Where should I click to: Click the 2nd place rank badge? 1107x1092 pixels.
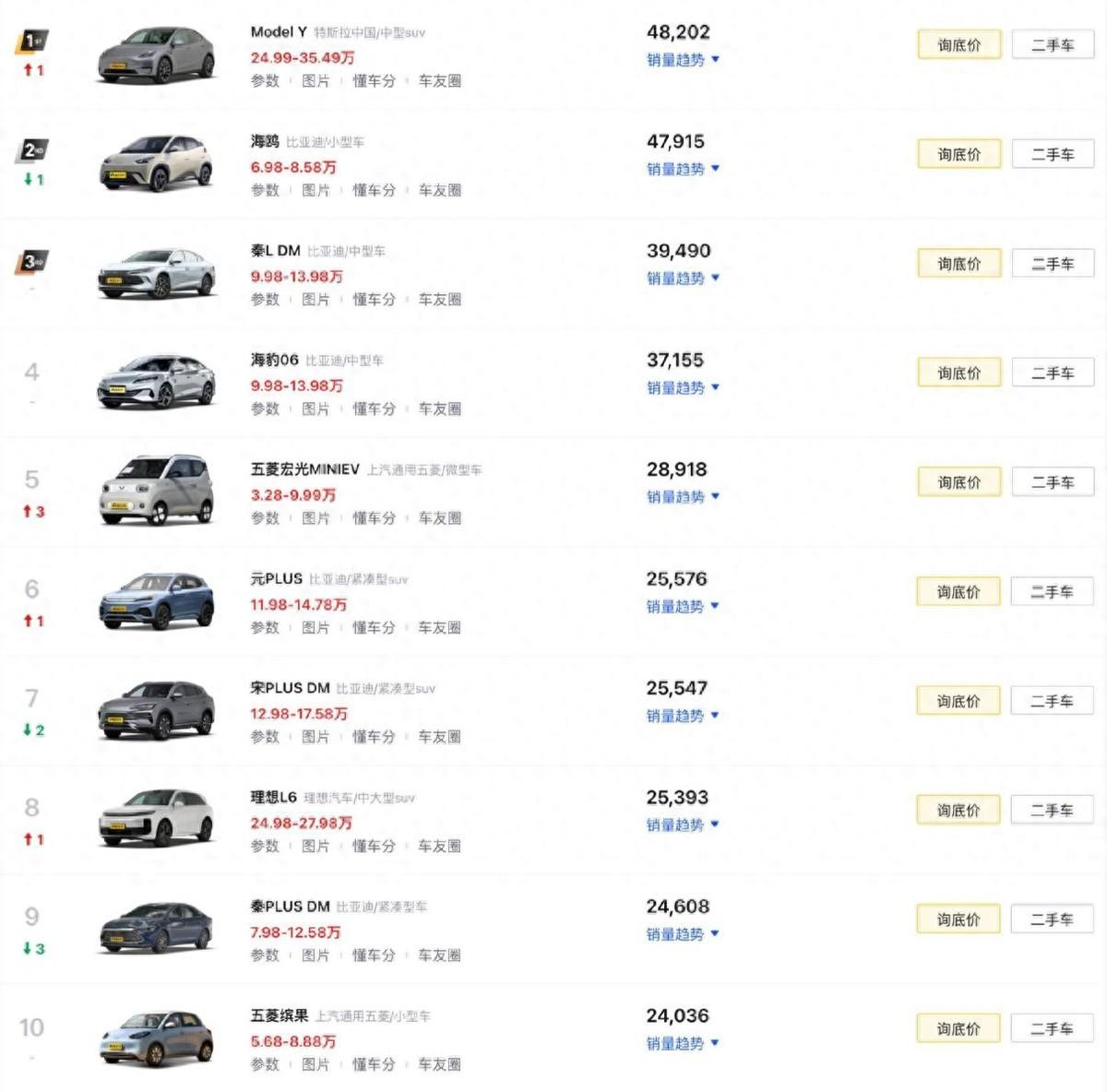click(x=34, y=150)
